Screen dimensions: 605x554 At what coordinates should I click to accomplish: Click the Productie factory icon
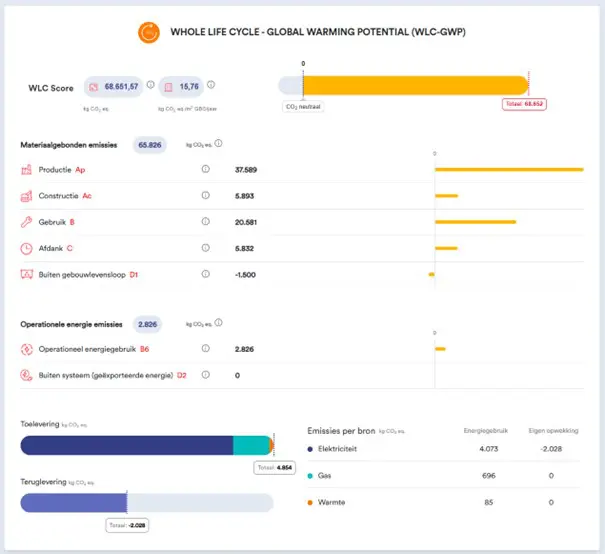(x=27, y=170)
